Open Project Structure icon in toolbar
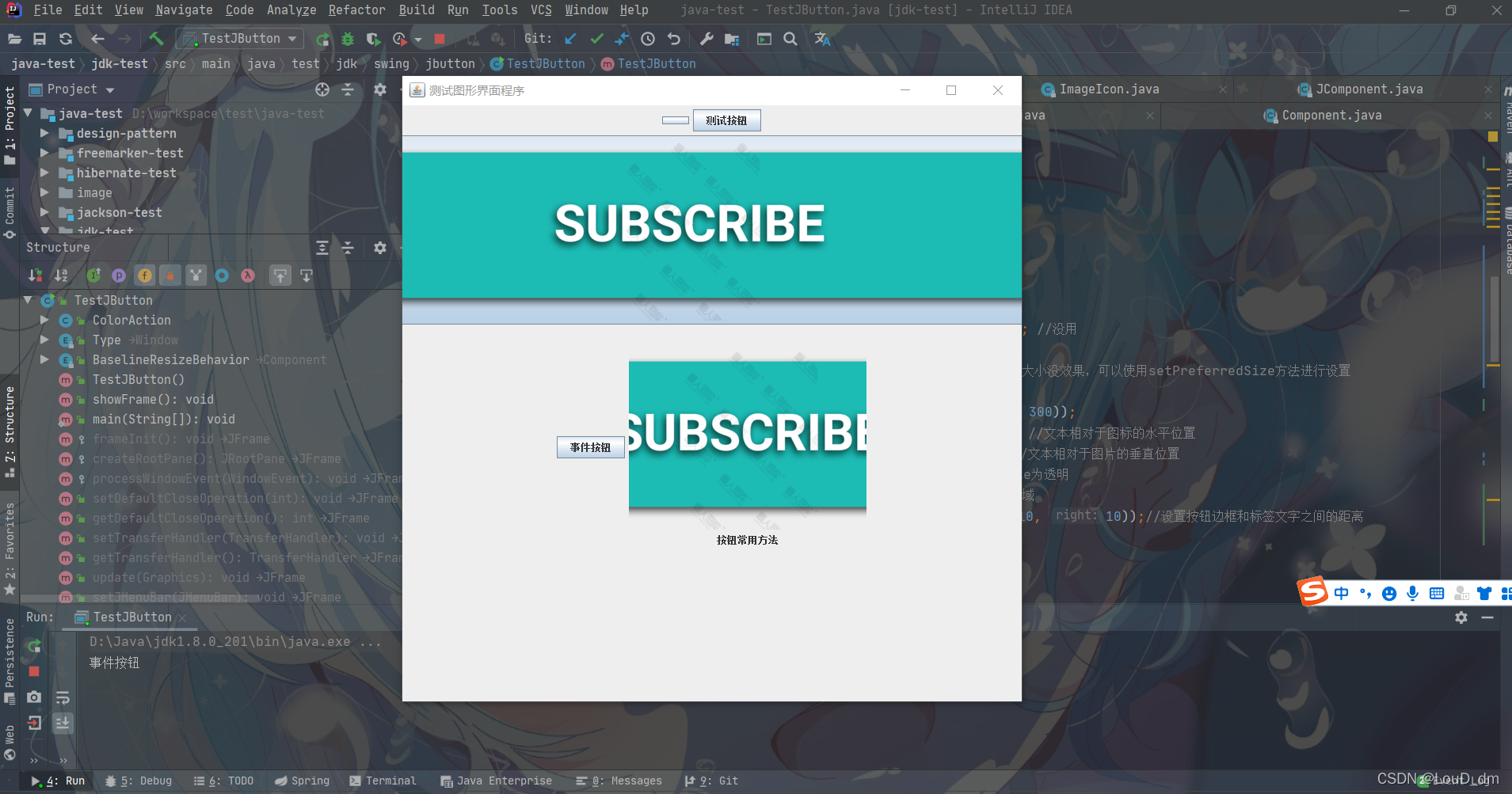 pos(732,39)
